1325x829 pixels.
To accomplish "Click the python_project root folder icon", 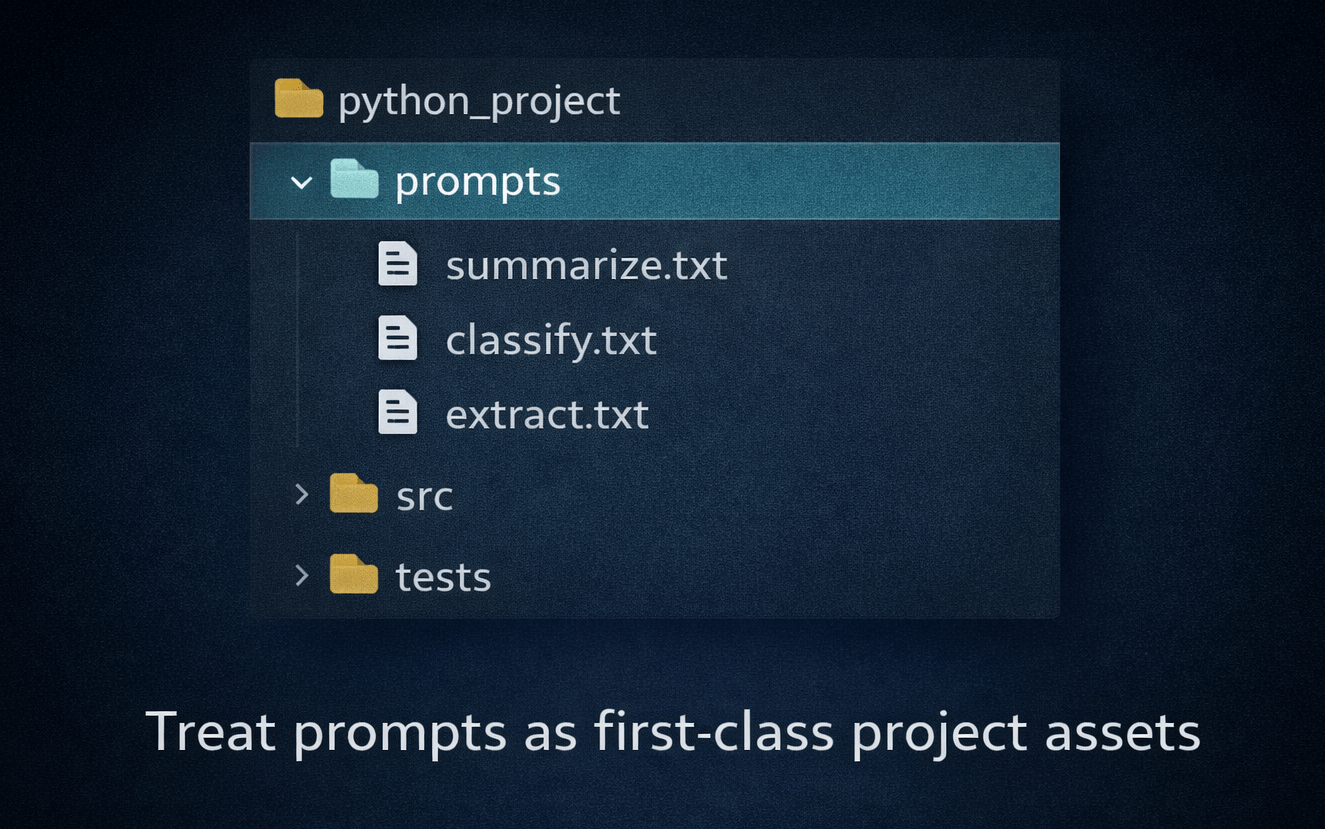I will pos(299,99).
